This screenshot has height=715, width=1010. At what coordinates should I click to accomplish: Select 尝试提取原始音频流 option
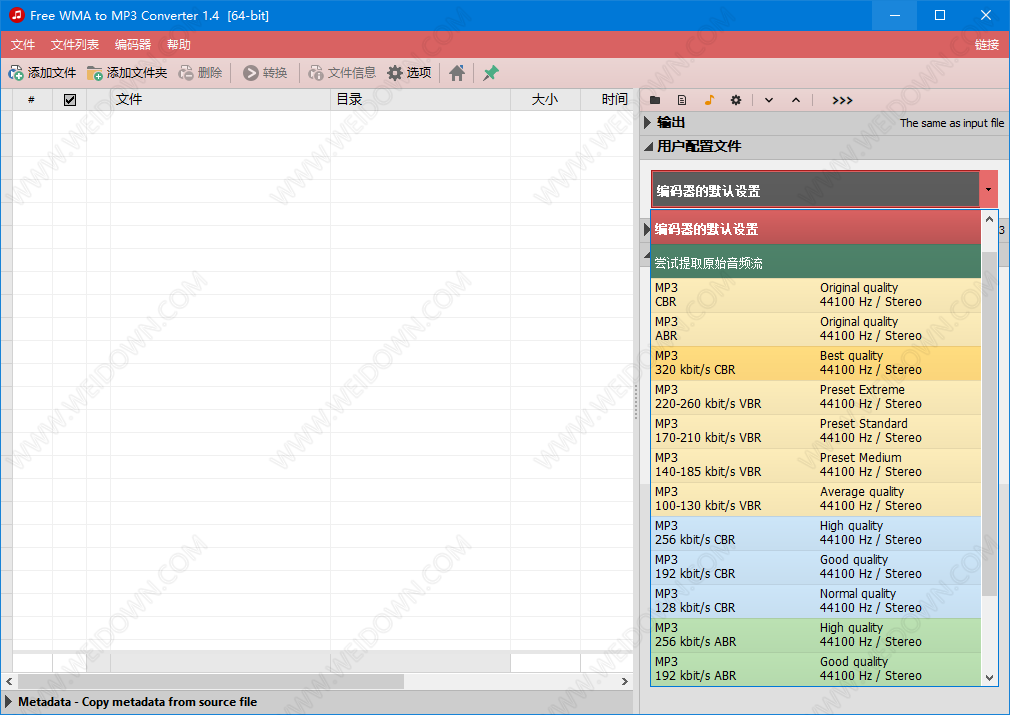click(815, 262)
